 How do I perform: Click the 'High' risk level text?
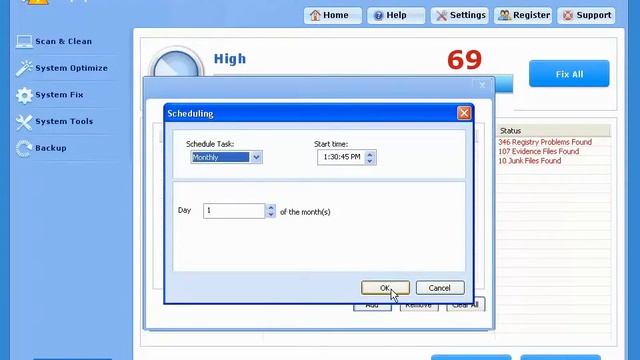pyautogui.click(x=230, y=59)
